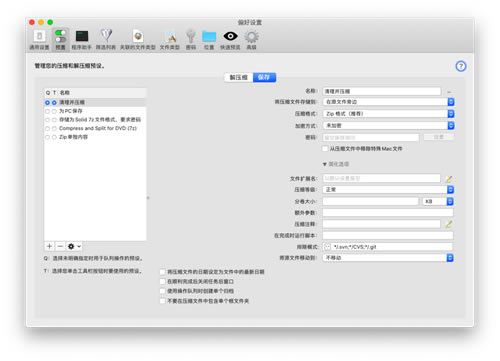Select T radio for 'Zip 单独内容' preset
The width and height of the screenshot is (500, 361).
(54, 137)
